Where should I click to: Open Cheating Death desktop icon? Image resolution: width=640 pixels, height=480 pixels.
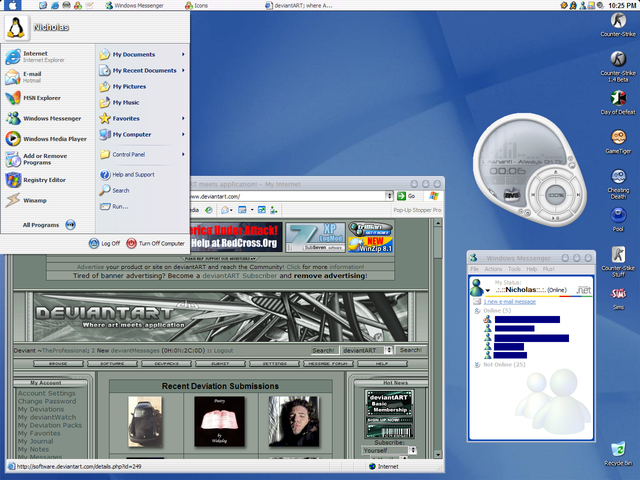pyautogui.click(x=618, y=184)
